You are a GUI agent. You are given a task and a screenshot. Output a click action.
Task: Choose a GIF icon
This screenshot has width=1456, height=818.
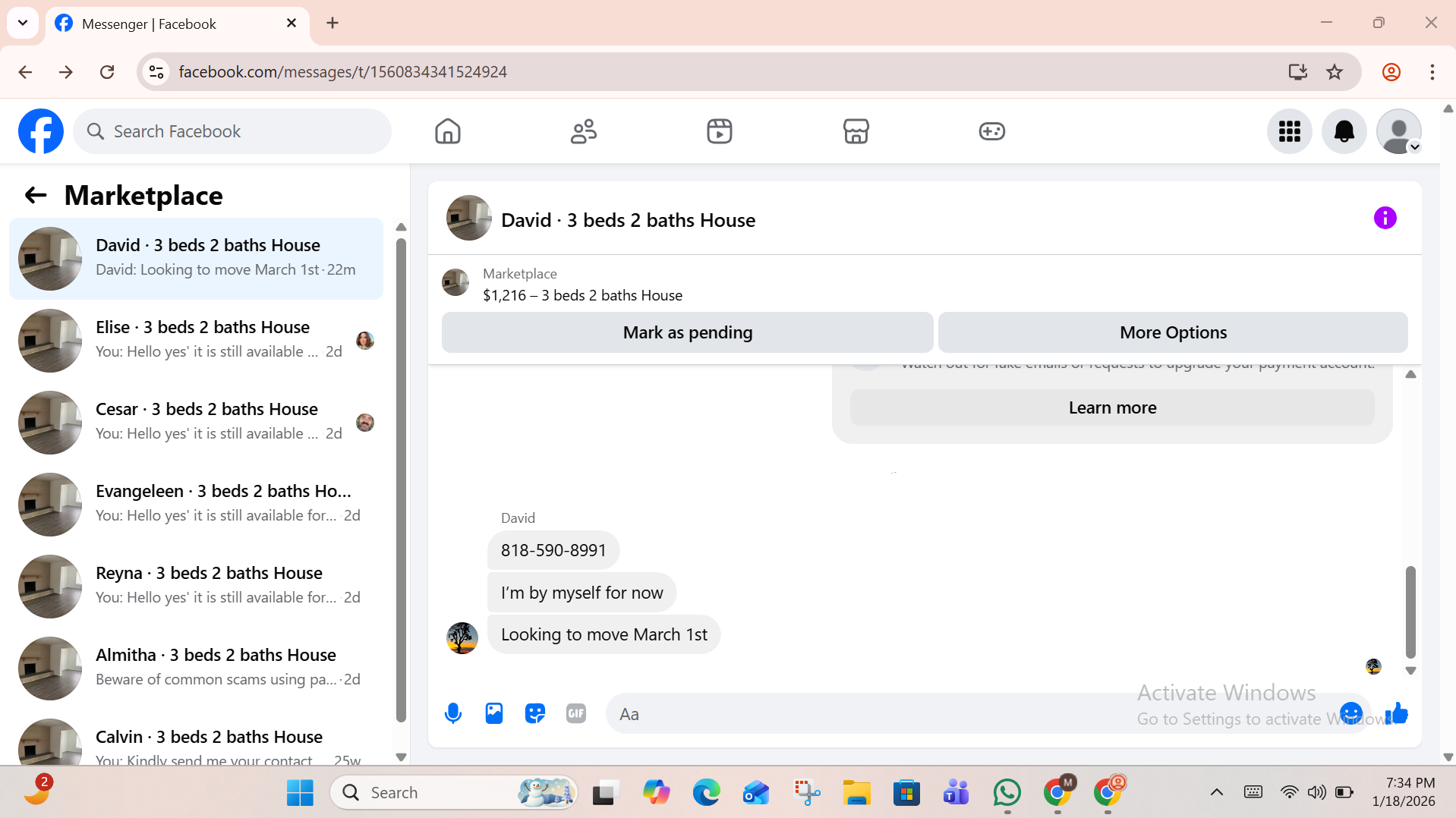576,713
